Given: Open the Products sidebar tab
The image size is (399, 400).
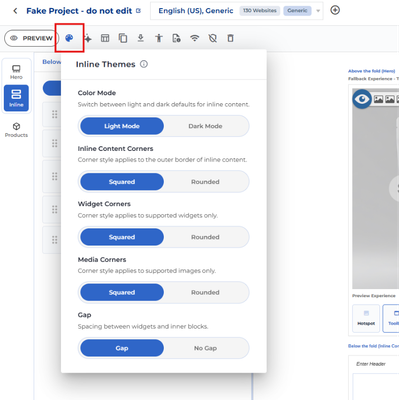Looking at the screenshot, I should (16, 130).
